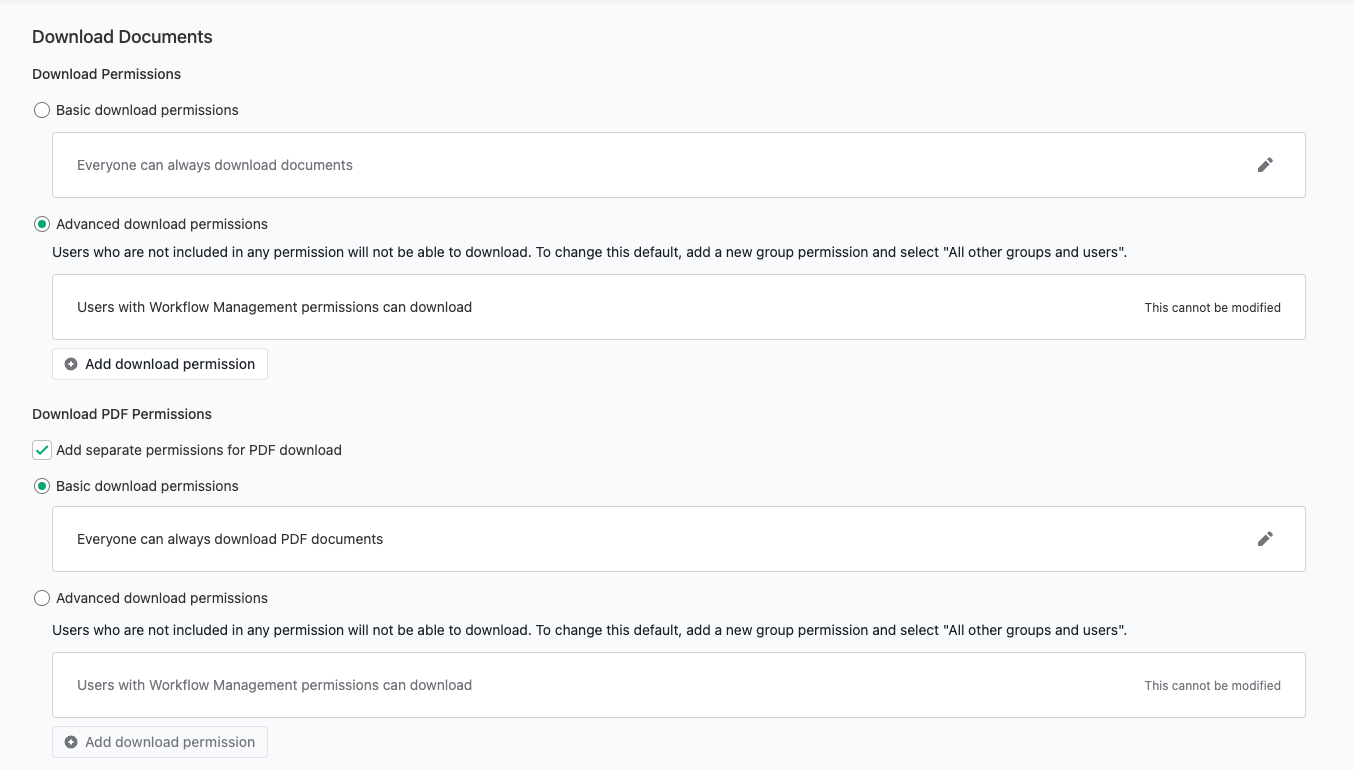
Task: Uncheck Add separate permissions for PDF download
Action: [42, 450]
